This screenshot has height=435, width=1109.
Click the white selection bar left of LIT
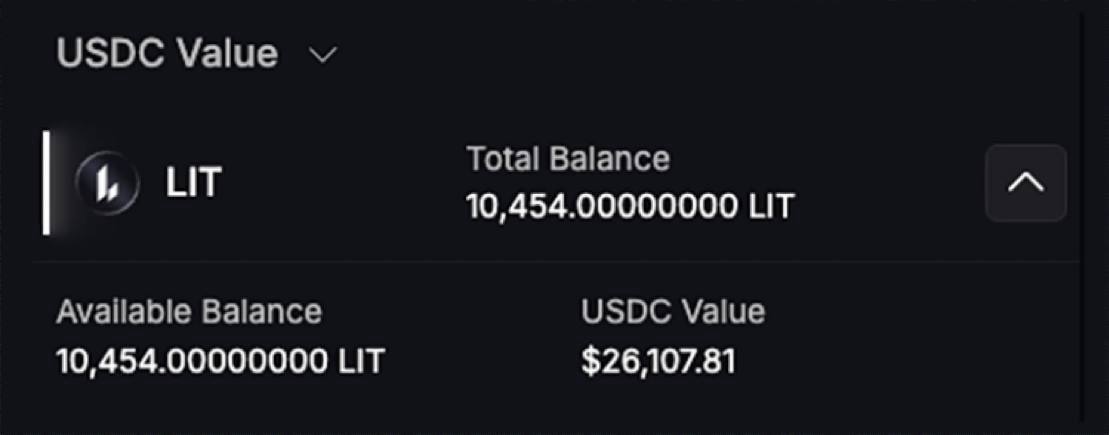click(x=47, y=182)
